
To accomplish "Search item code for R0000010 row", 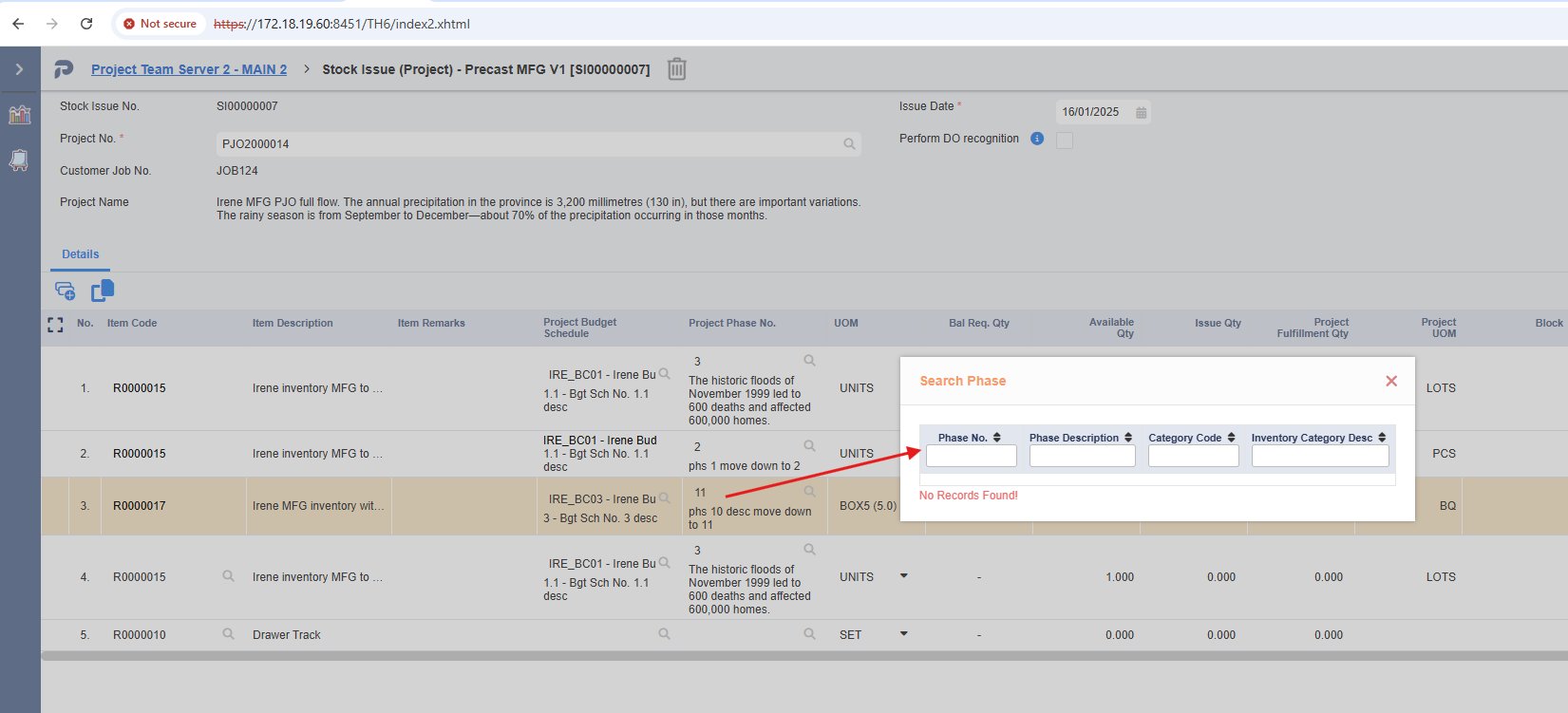I will pyautogui.click(x=228, y=633).
